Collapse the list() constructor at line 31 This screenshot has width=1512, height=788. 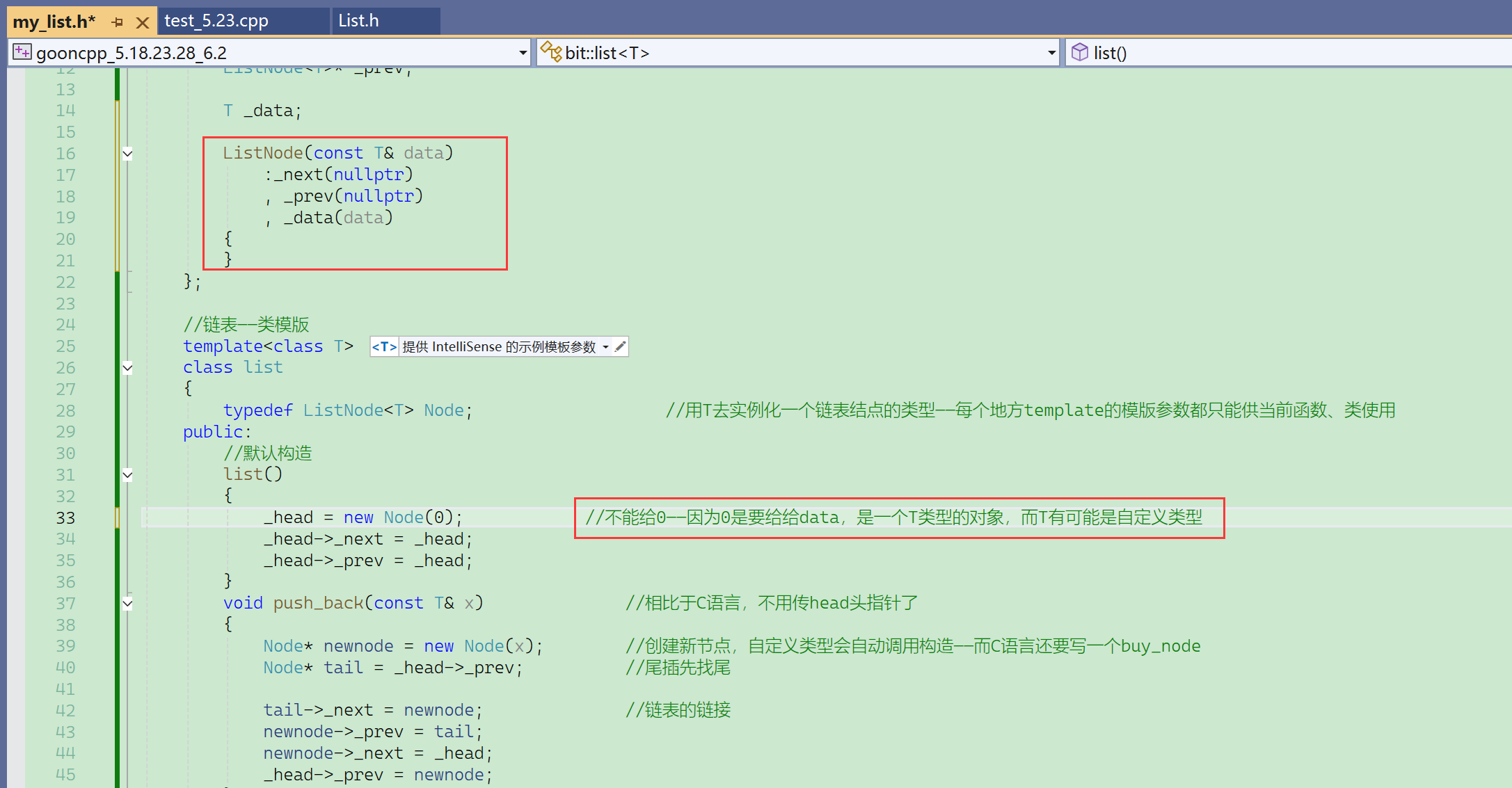(x=128, y=475)
